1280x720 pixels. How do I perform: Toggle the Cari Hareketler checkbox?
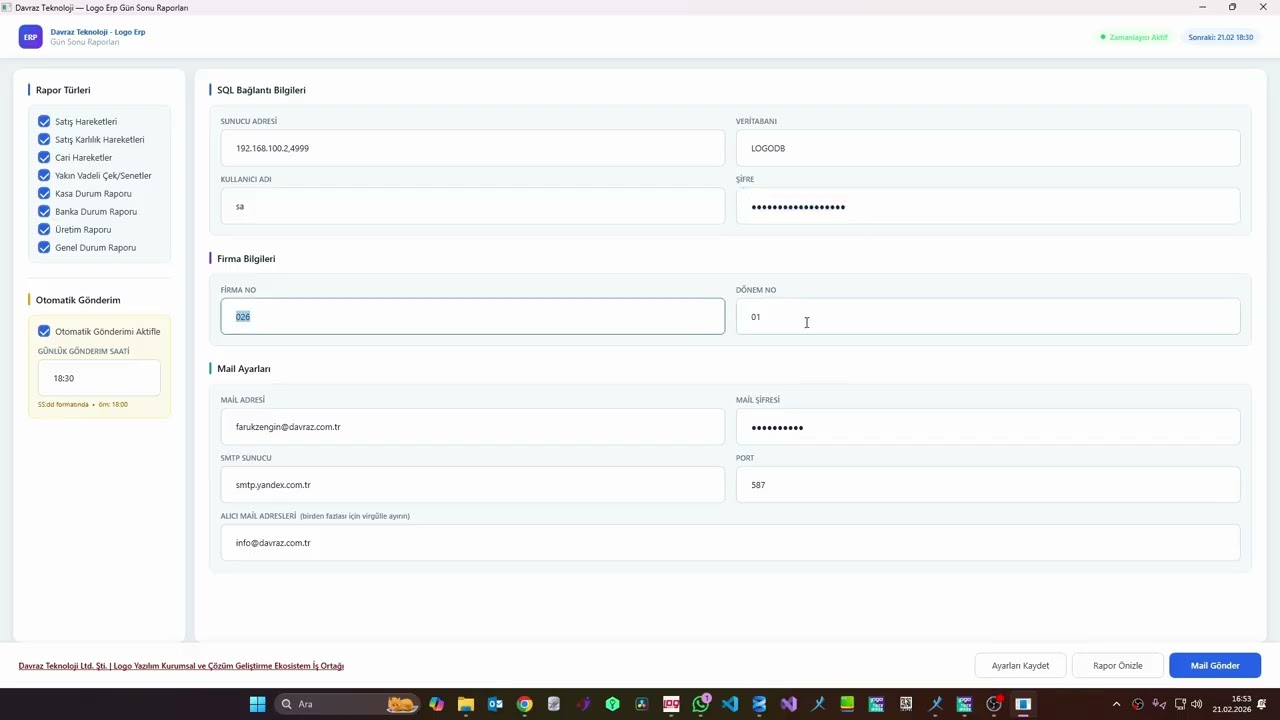(44, 158)
